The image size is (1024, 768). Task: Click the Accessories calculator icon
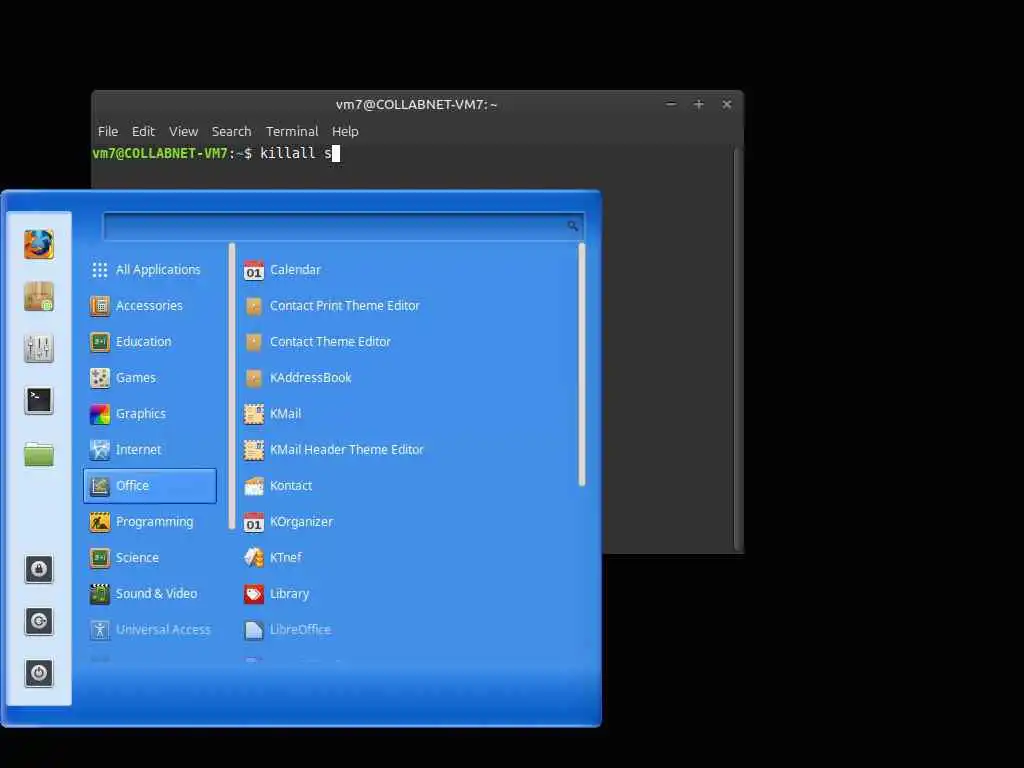[x=99, y=306]
